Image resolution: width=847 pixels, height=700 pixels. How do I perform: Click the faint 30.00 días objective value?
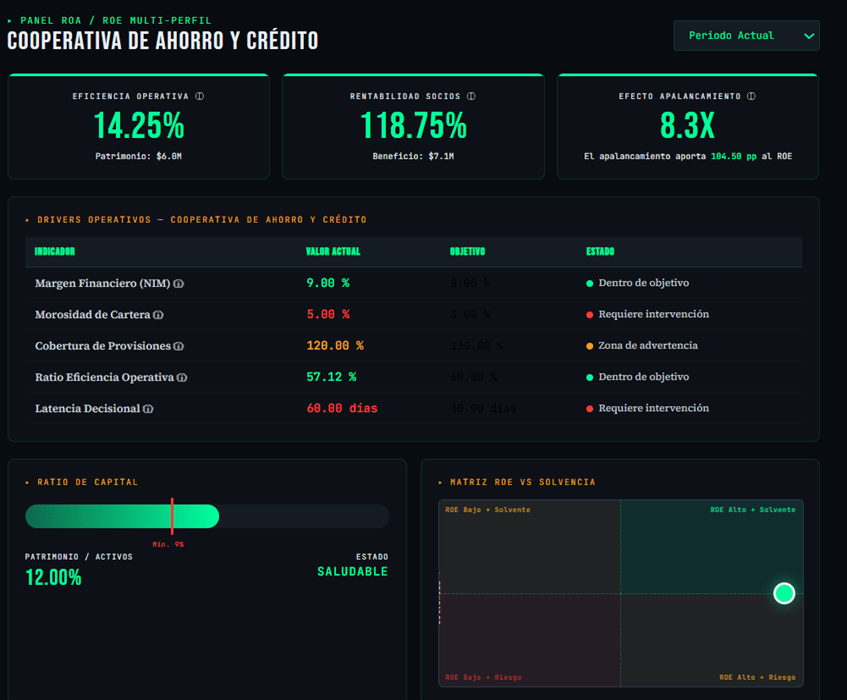483,408
